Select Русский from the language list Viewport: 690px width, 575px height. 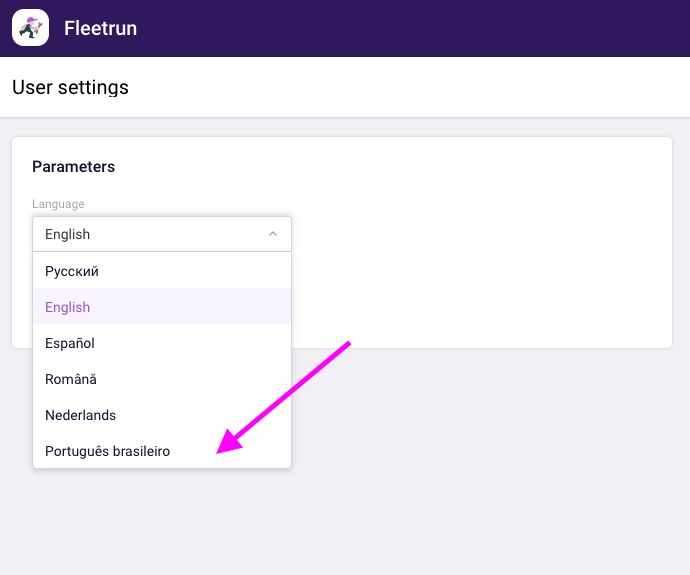point(72,271)
